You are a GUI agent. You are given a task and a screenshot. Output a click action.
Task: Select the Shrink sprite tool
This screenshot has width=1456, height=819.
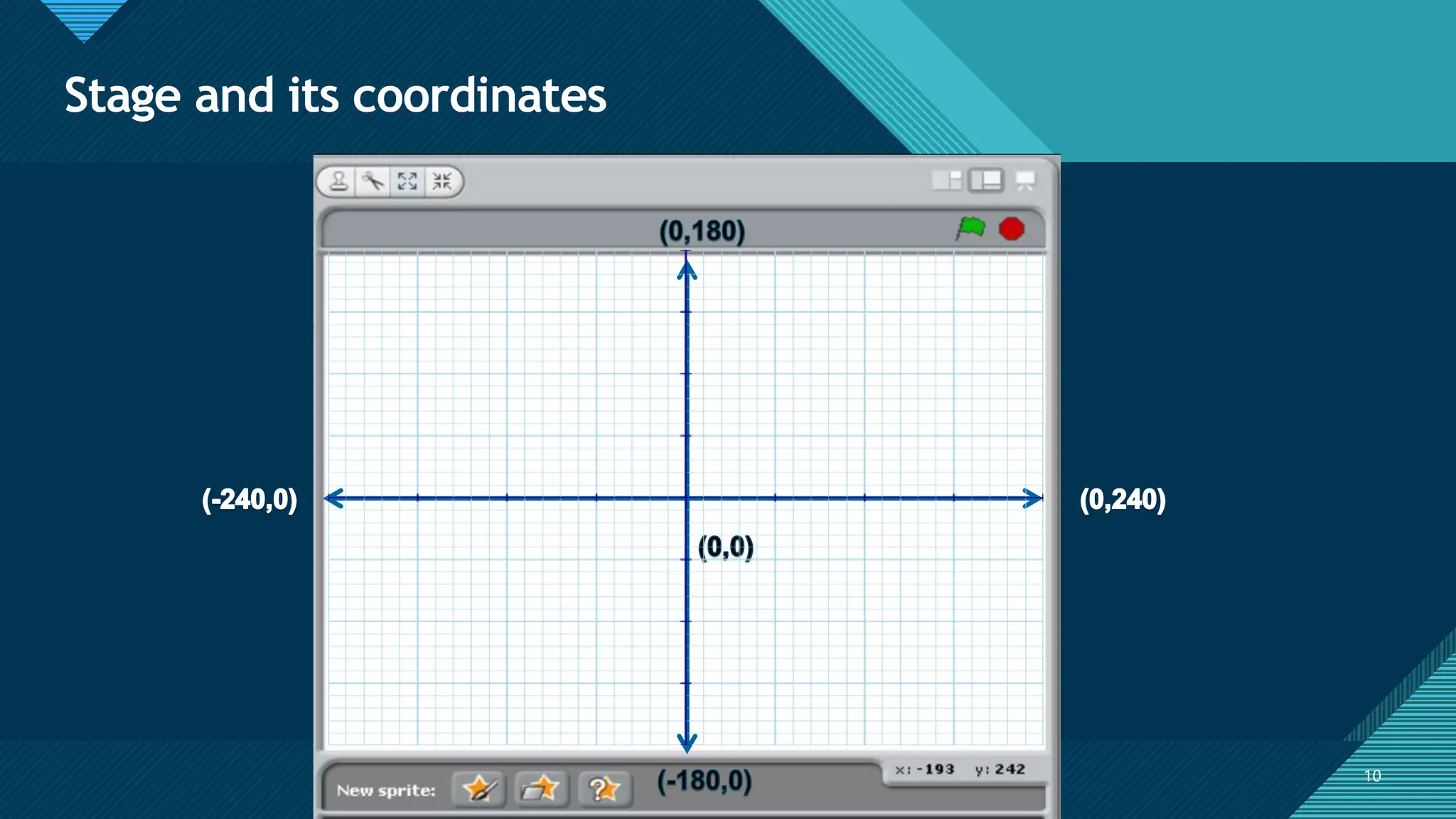pyautogui.click(x=441, y=181)
